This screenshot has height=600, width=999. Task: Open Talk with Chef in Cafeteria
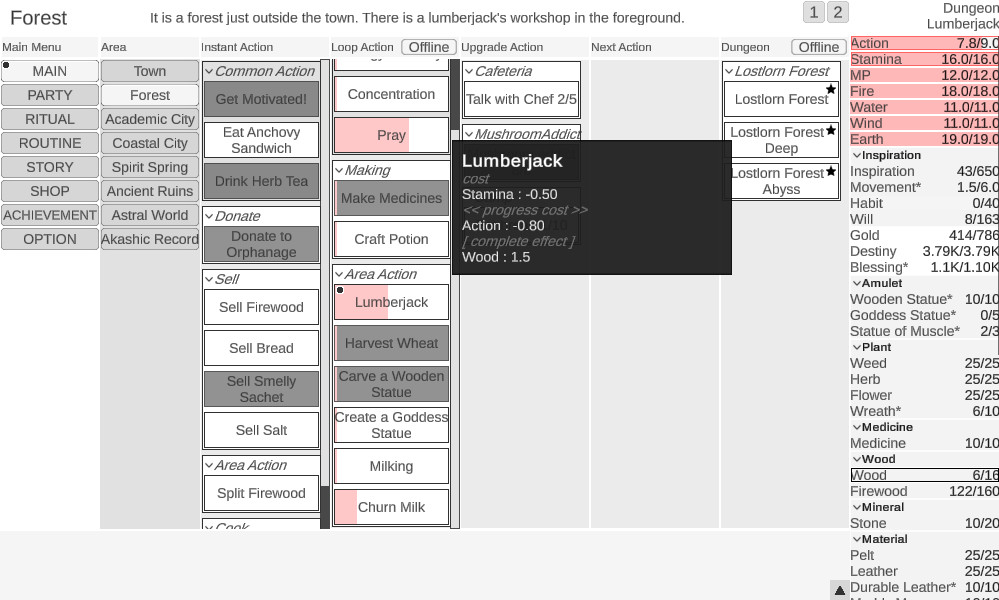tap(521, 99)
